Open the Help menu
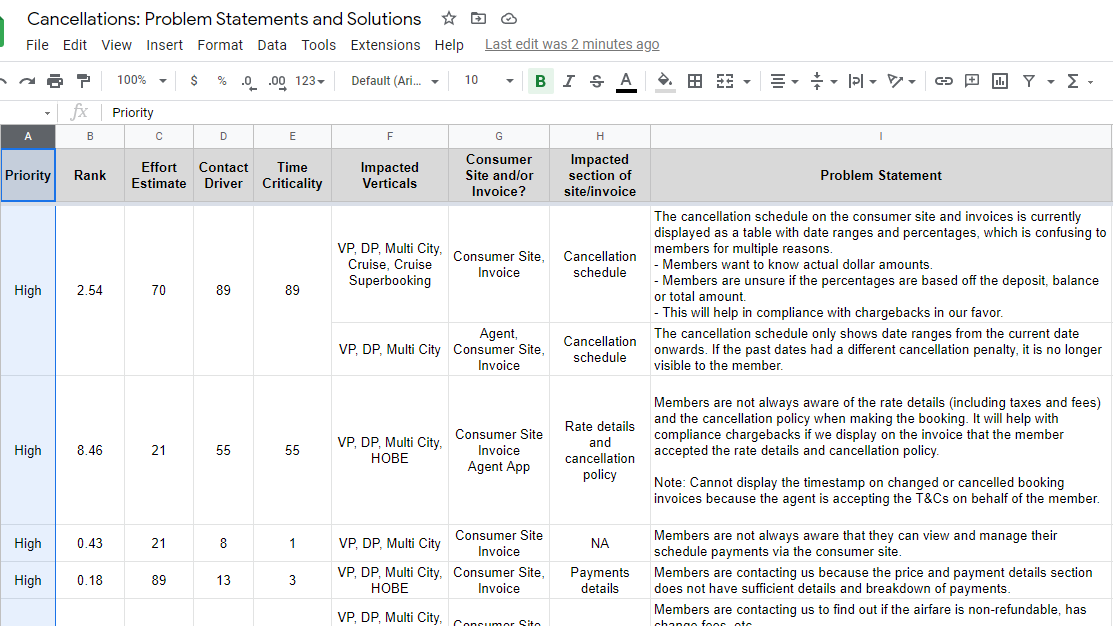Viewport: 1113px width, 626px height. 449,45
